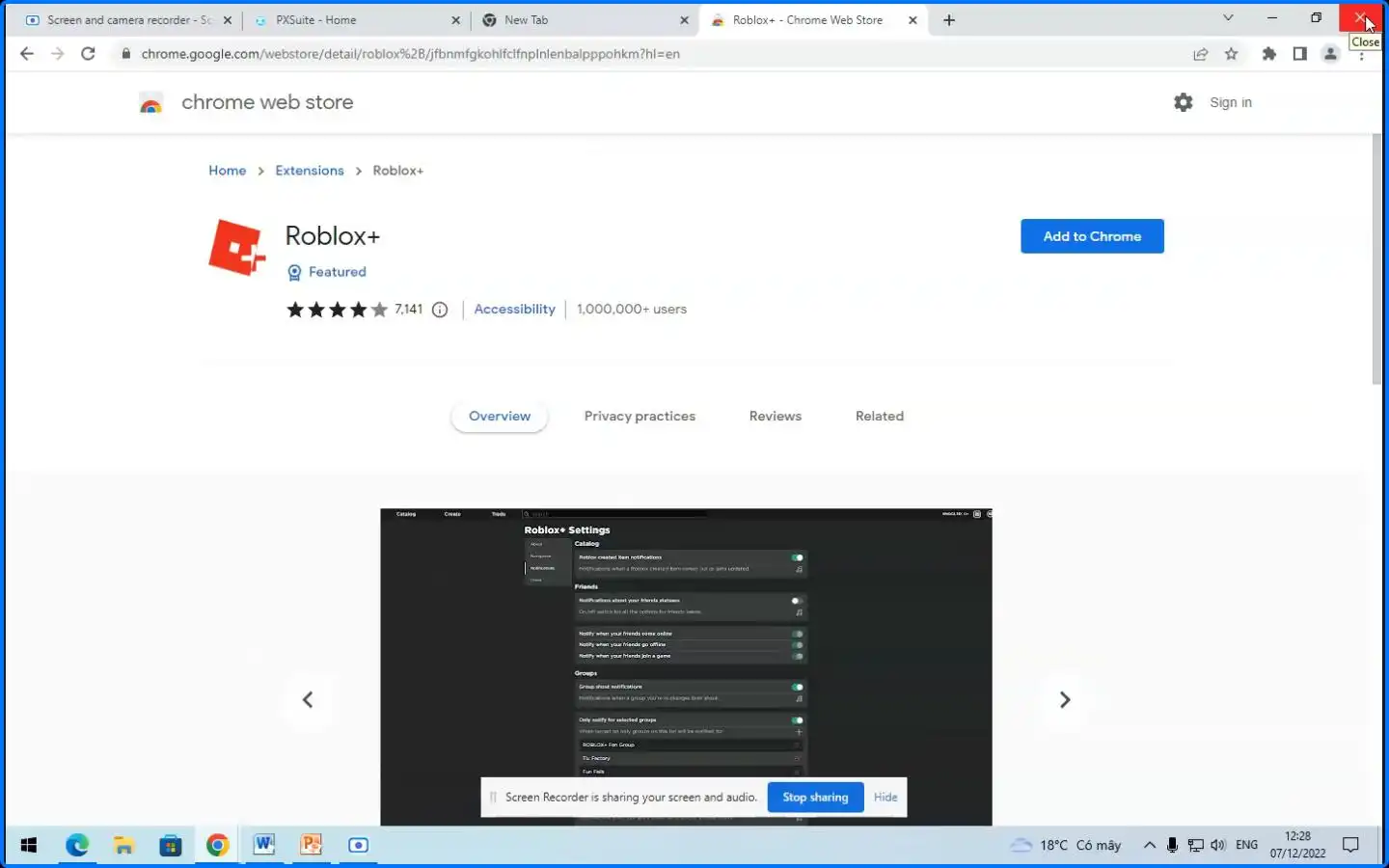Image resolution: width=1389 pixels, height=868 pixels.
Task: Reload the current page
Action: [x=88, y=54]
